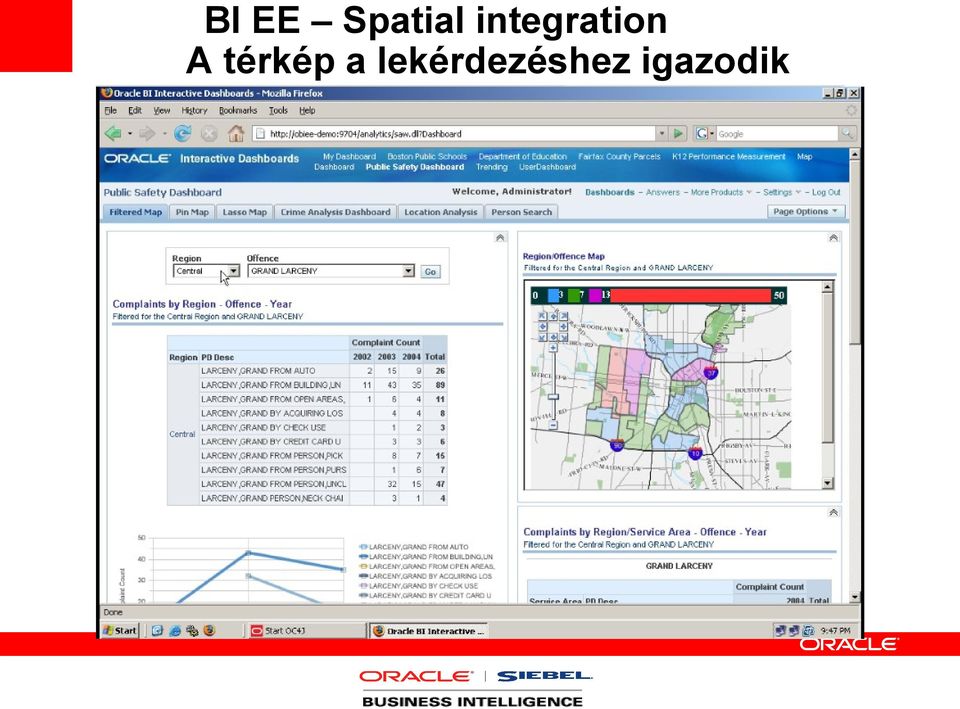
Task: Click the green legend swatch labeled 7
Action: coord(574,295)
